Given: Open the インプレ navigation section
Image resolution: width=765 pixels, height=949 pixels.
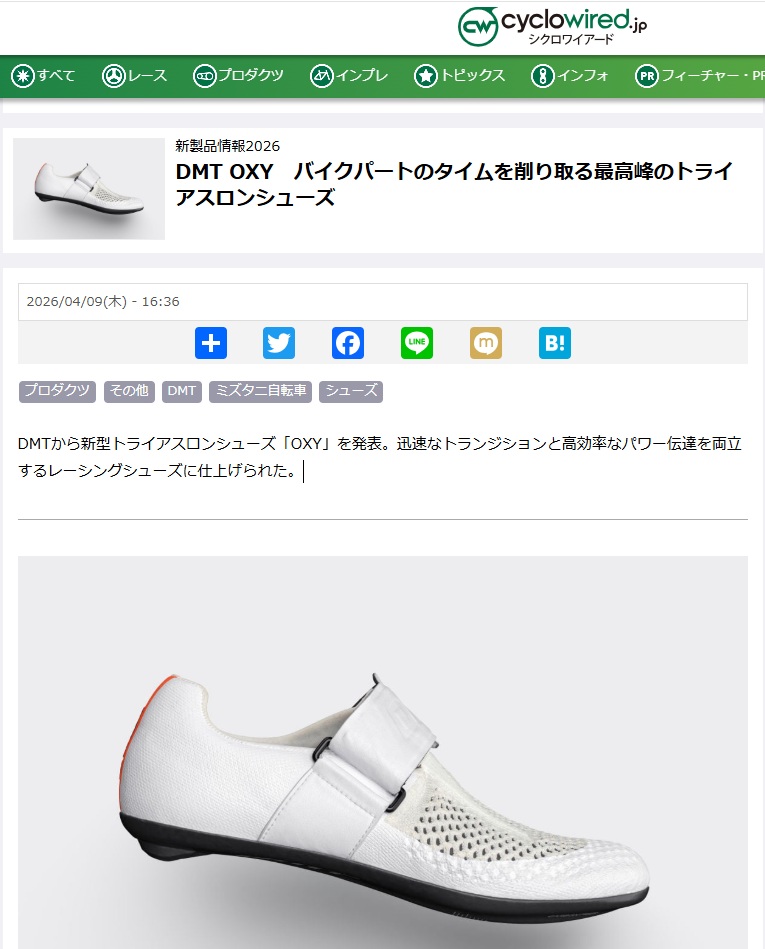Looking at the screenshot, I should click(349, 76).
